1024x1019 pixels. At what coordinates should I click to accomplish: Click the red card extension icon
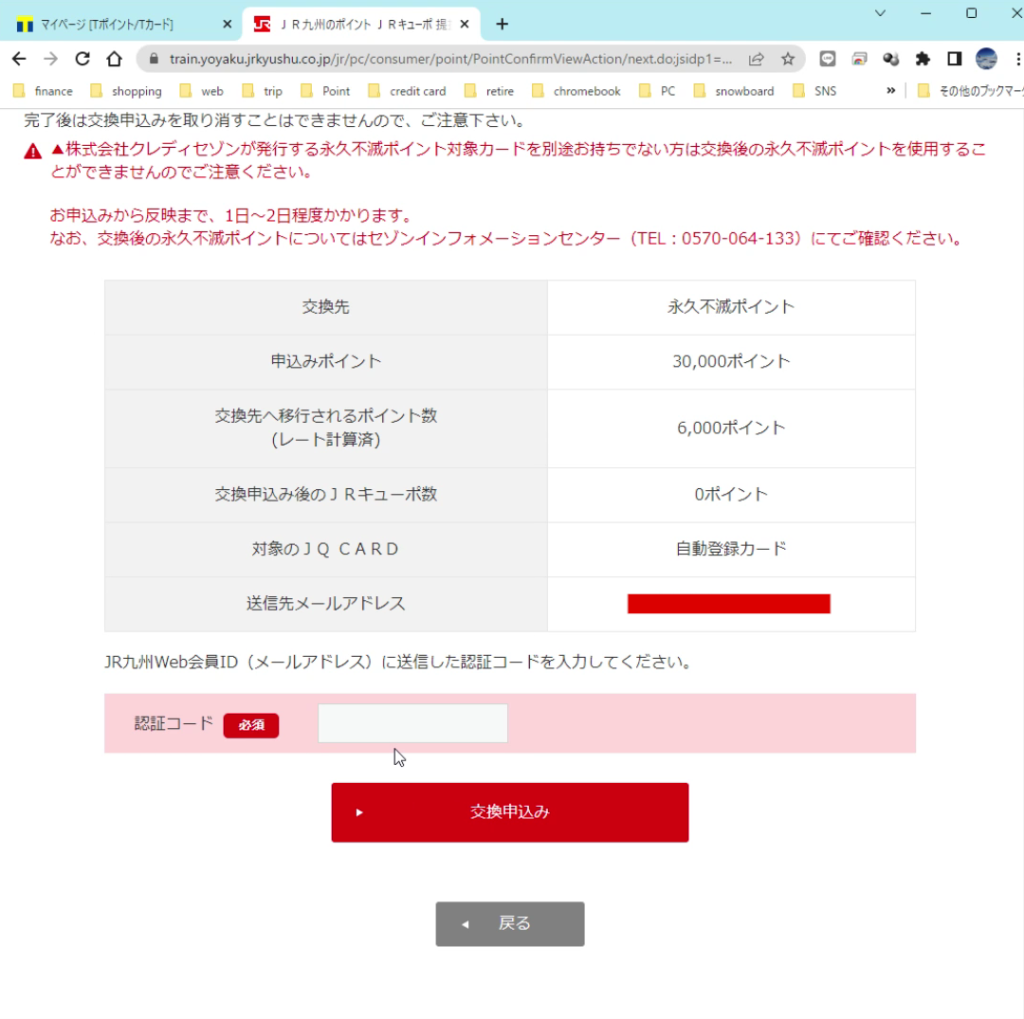[859, 59]
